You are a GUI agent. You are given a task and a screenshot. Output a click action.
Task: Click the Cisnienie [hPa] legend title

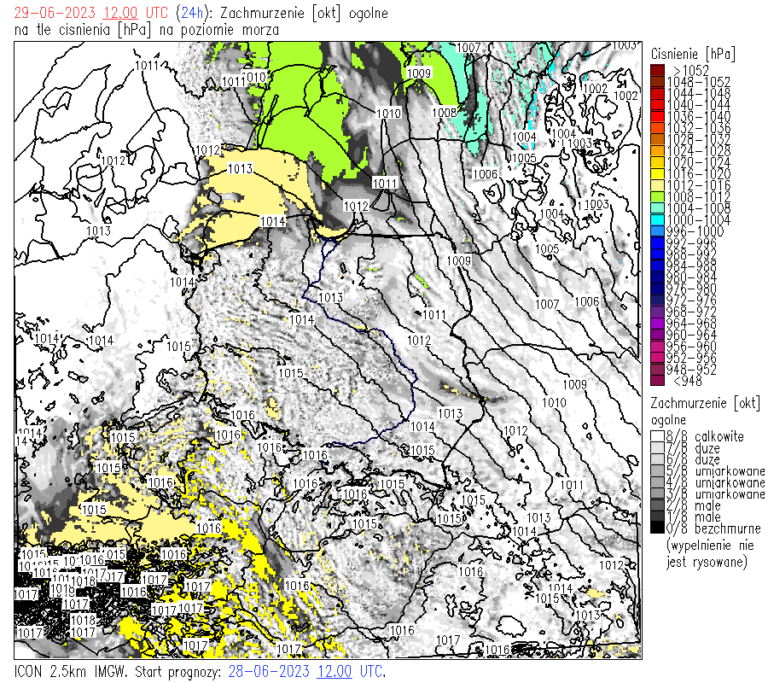(692, 52)
